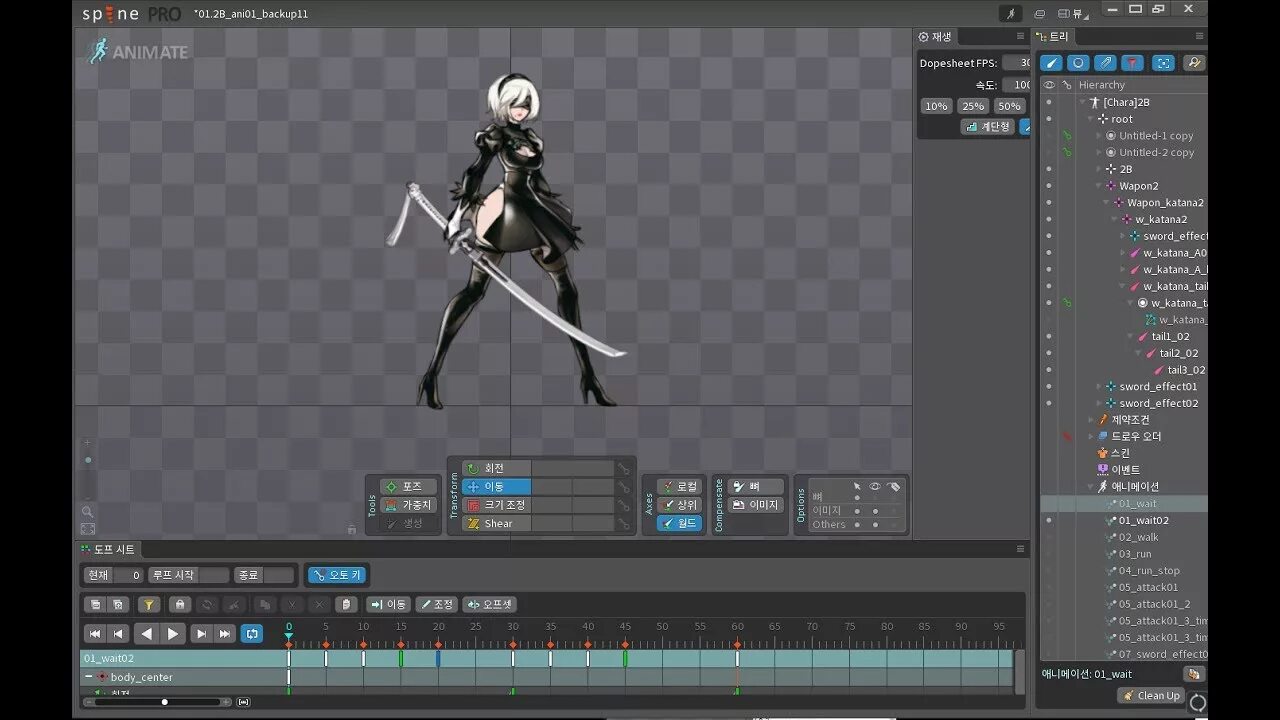
Task: Toggle 뼈 compensate option
Action: pyautogui.click(x=755, y=486)
